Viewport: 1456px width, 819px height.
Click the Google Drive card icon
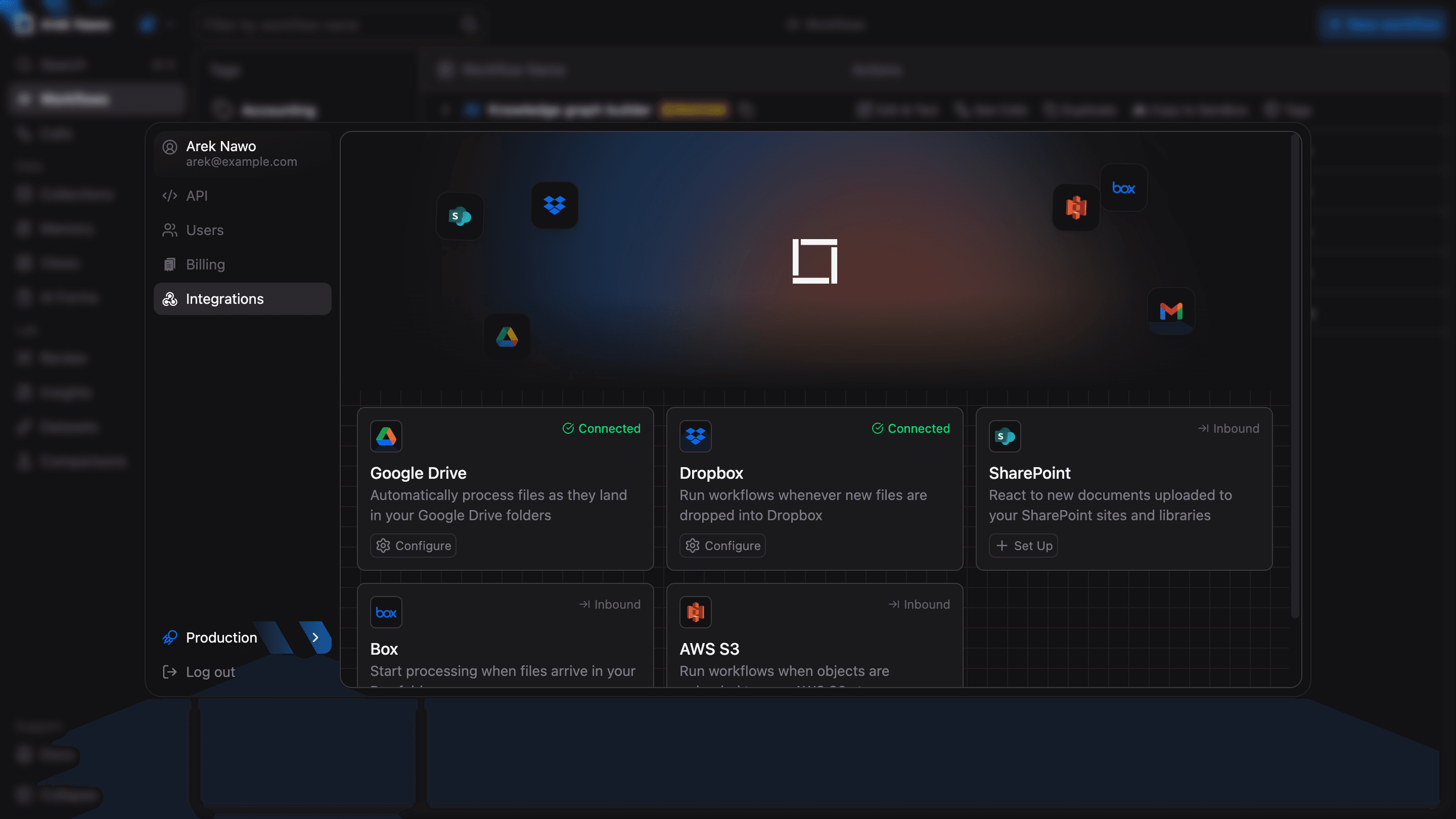click(x=386, y=436)
